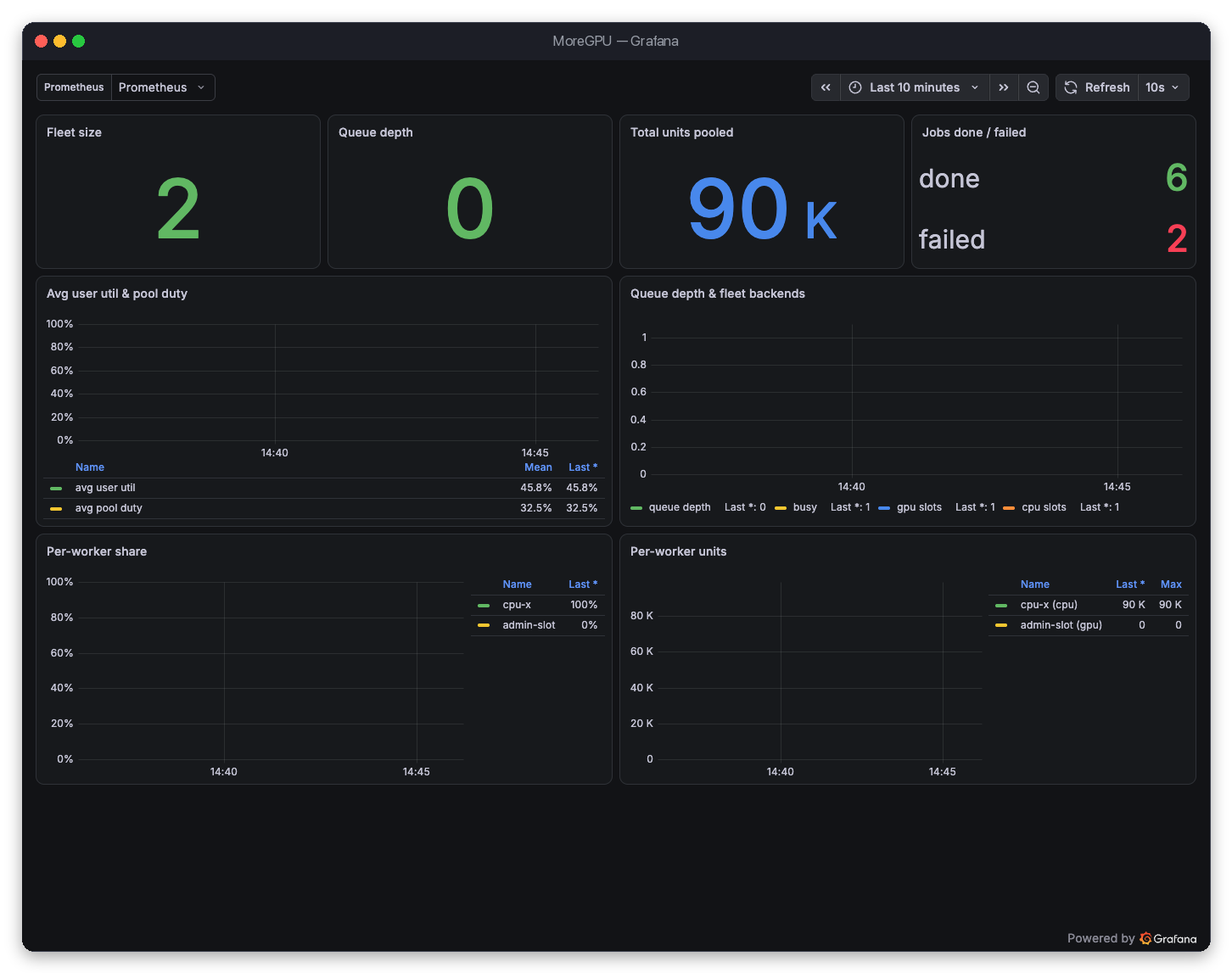Viewport: 1232px width, 973px height.
Task: Sort Per-worker units legend by Last *
Action: [x=1130, y=584]
